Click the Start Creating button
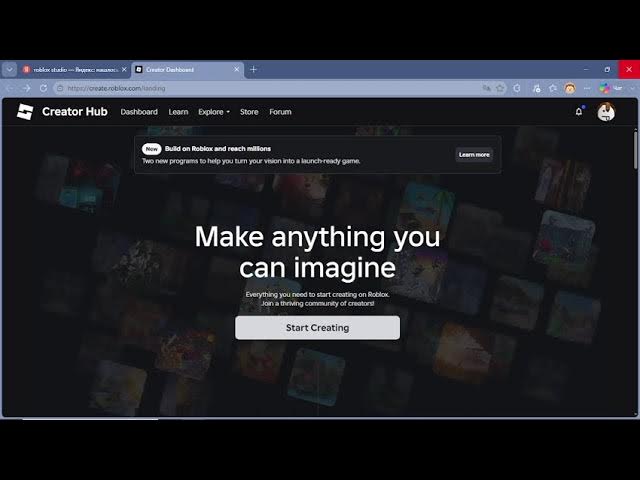 pos(318,328)
